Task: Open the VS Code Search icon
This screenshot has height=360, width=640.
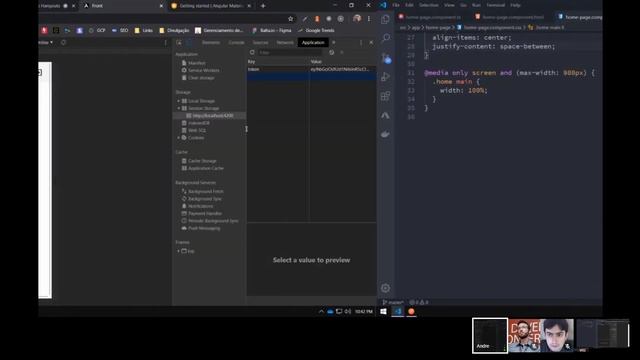Action: click(385, 38)
